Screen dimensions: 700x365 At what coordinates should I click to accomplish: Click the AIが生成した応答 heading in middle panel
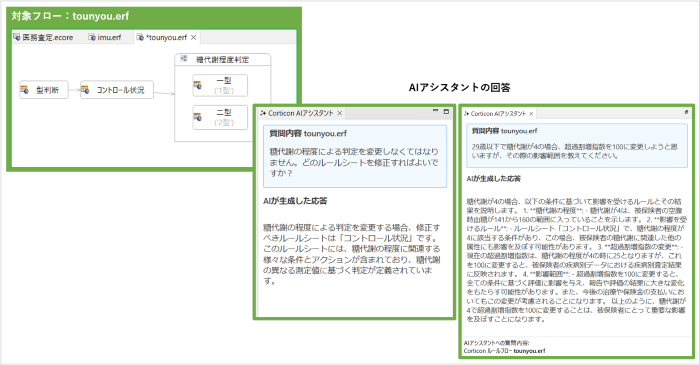pos(295,201)
